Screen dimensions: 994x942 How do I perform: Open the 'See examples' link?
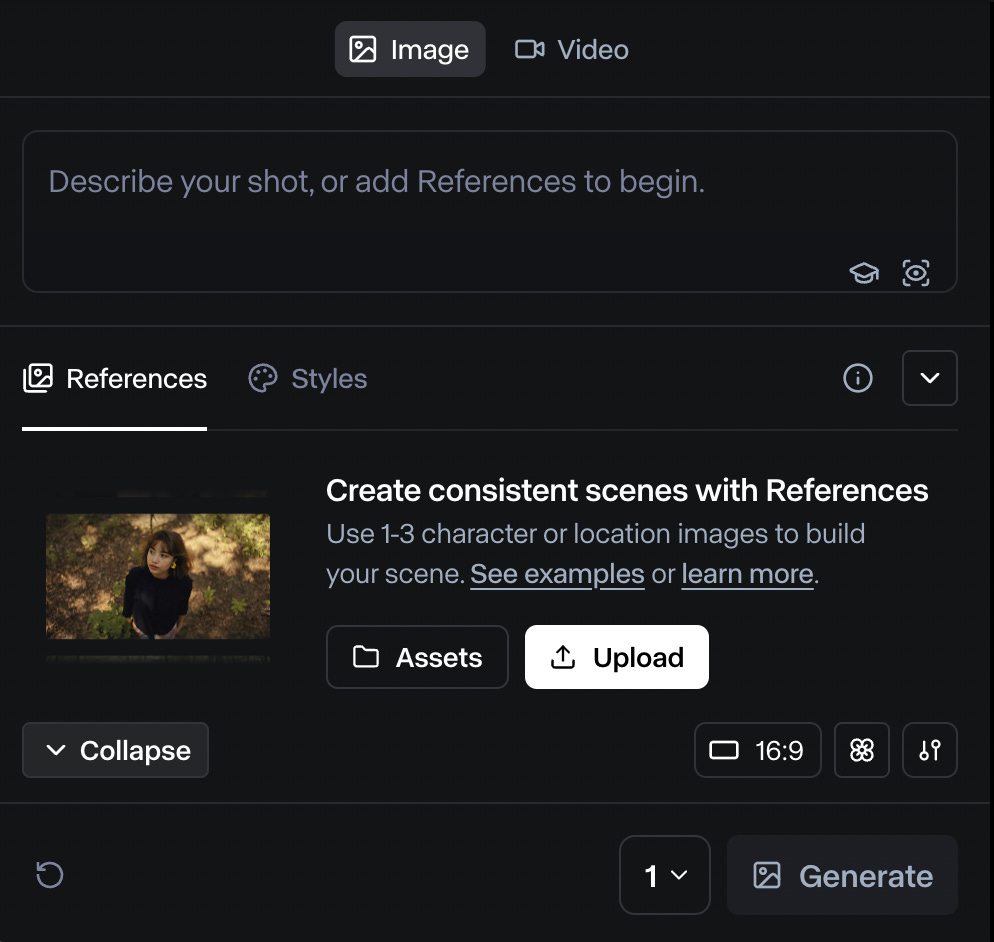(x=557, y=574)
